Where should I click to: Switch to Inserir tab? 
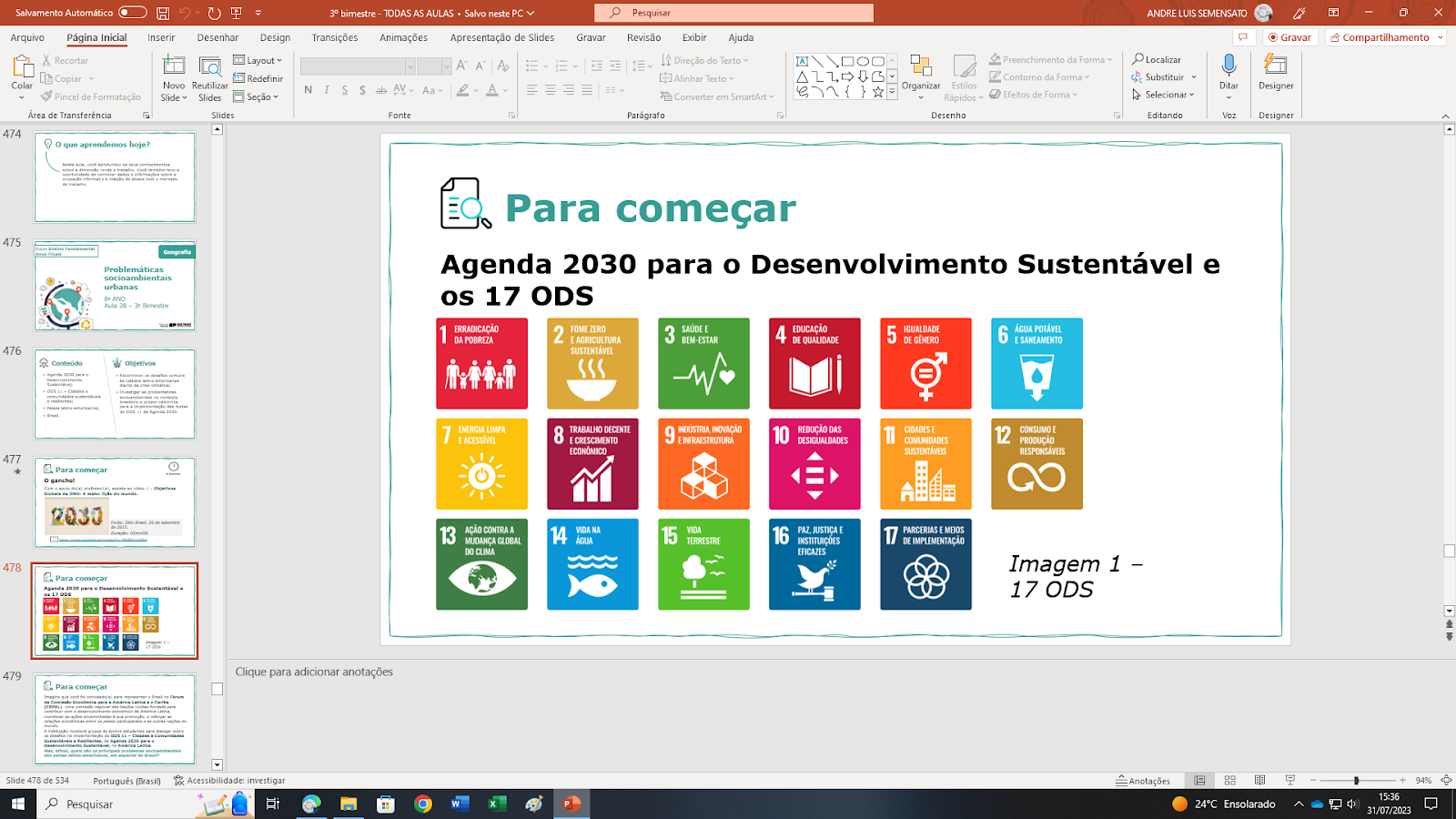coord(161,37)
